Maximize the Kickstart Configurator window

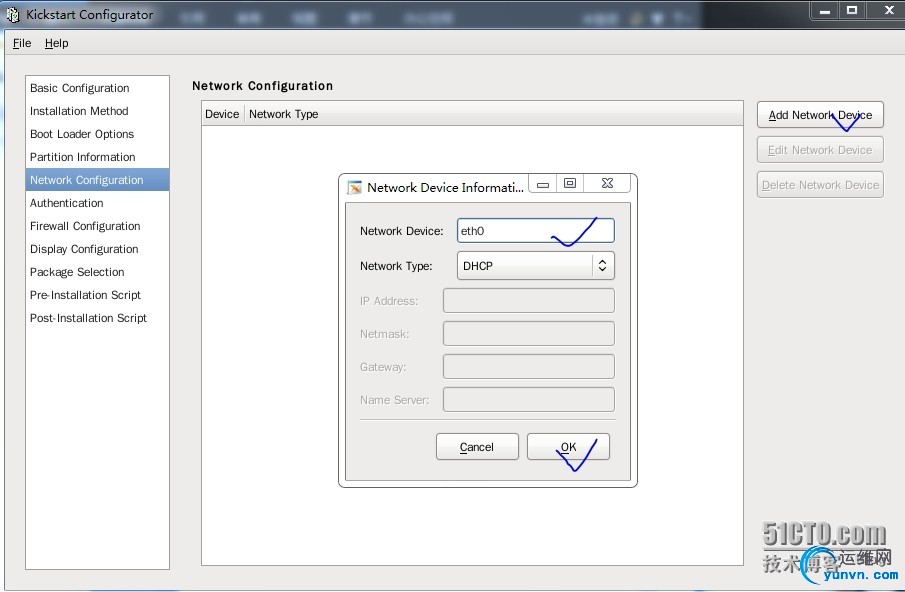point(852,10)
